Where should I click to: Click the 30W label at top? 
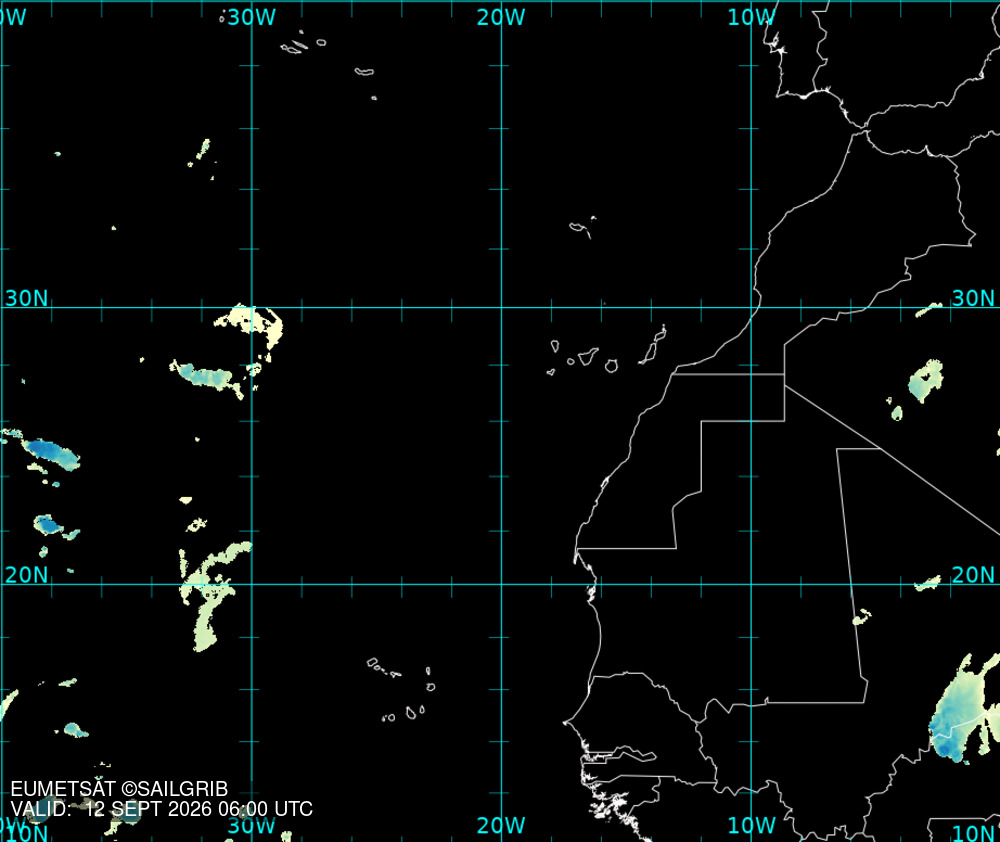[252, 17]
